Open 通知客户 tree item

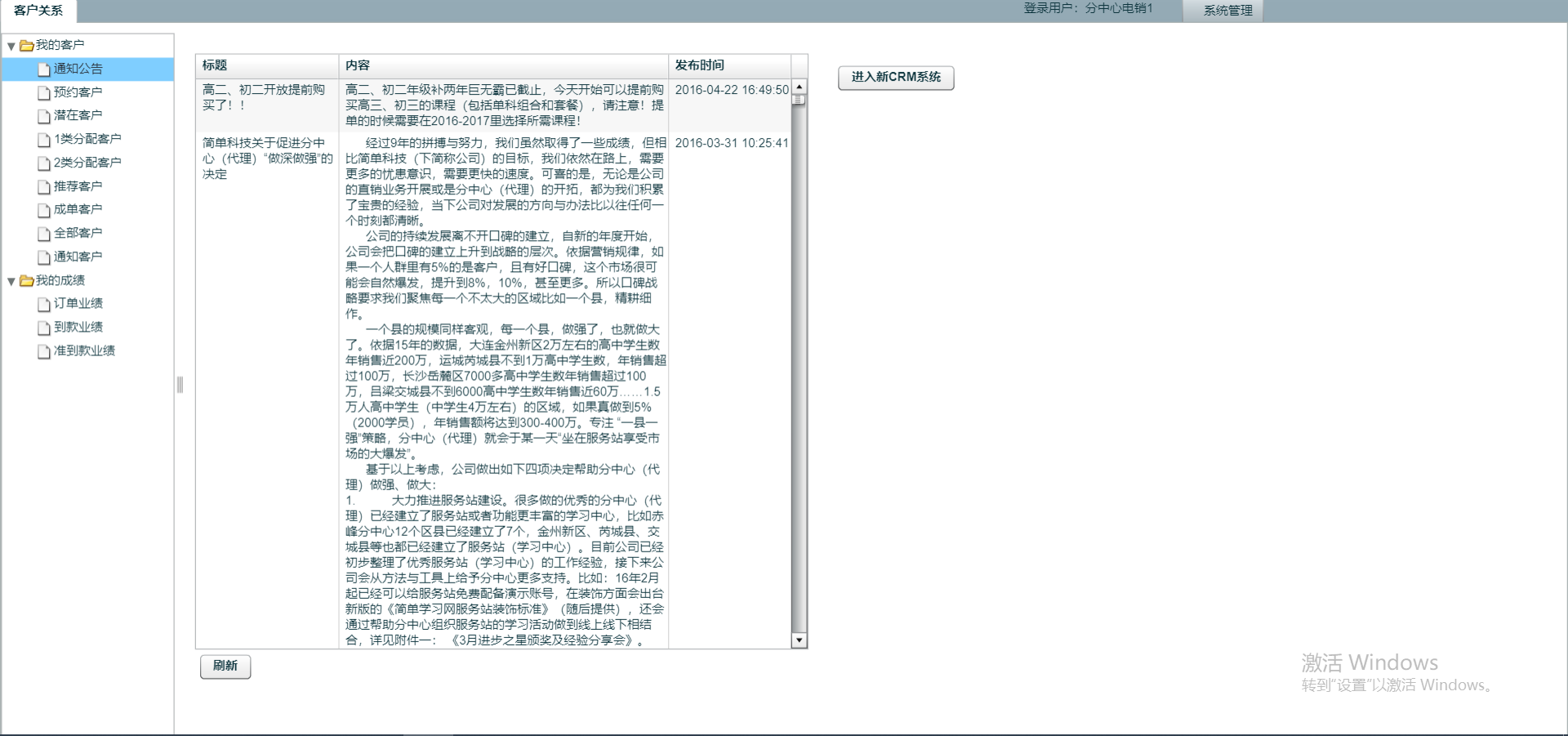(78, 256)
